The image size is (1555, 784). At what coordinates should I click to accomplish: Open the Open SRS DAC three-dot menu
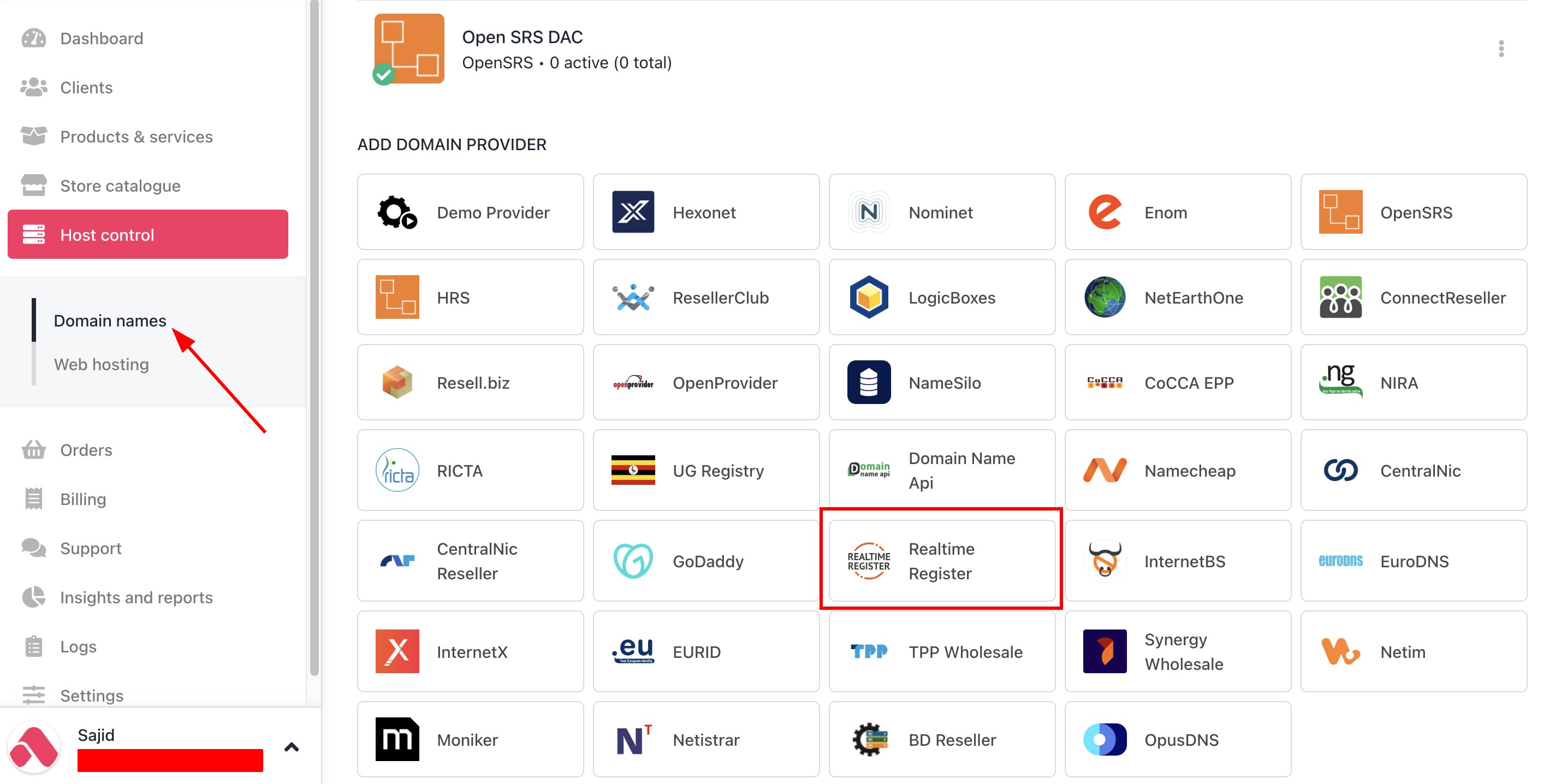pos(1500,49)
